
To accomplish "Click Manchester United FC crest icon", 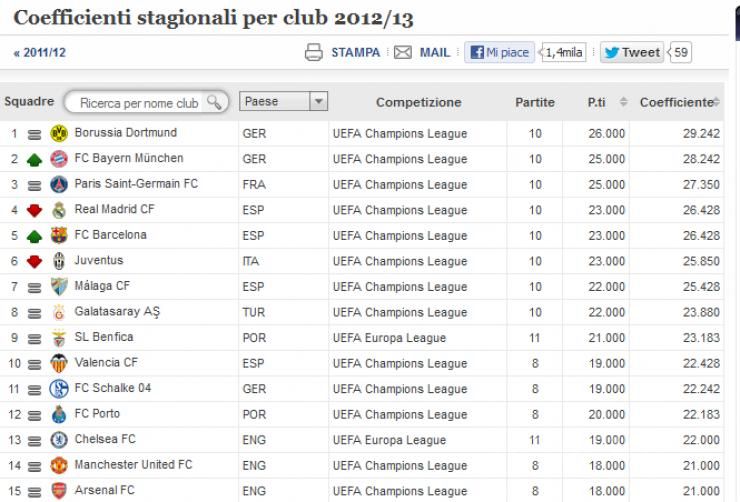I will click(x=59, y=466).
